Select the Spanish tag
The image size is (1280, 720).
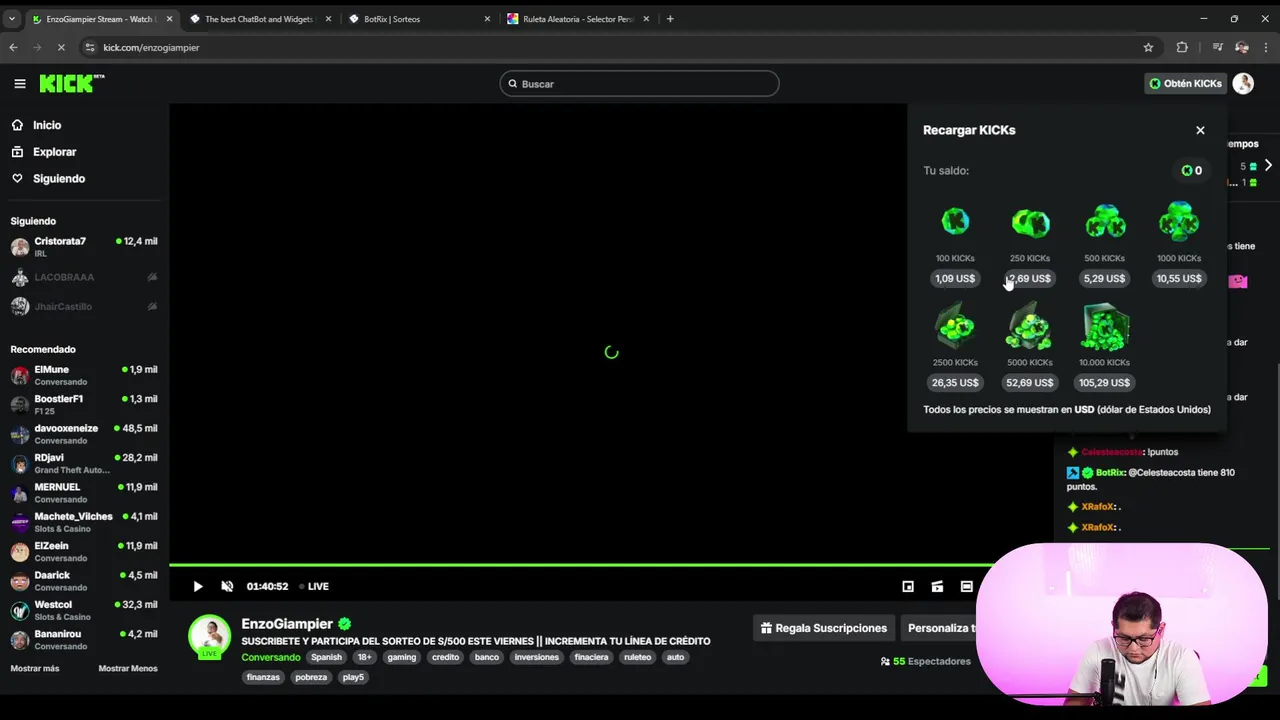click(x=326, y=657)
